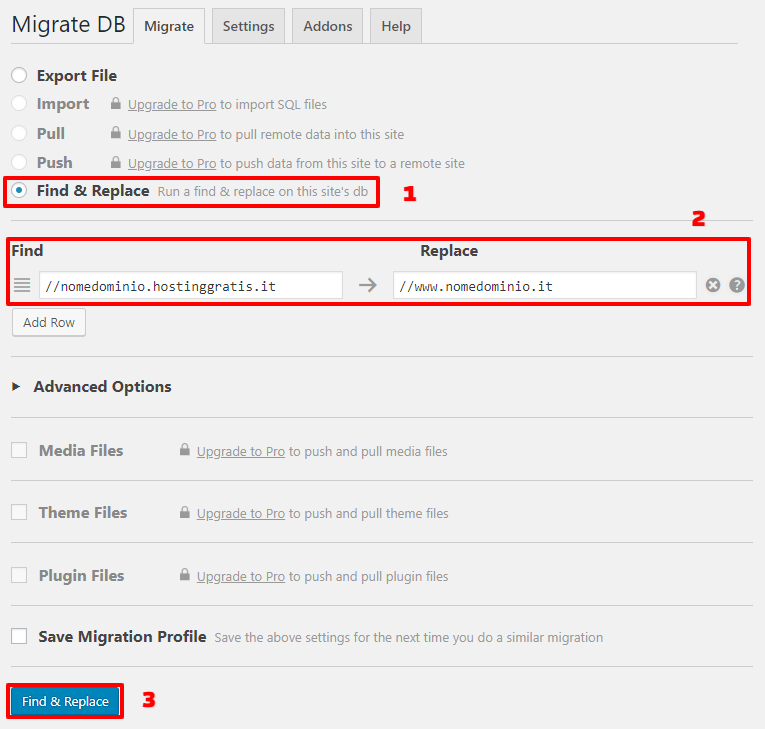This screenshot has height=729, width=765.
Task: Click lock icon beside Plugin Files
Action: (184, 575)
